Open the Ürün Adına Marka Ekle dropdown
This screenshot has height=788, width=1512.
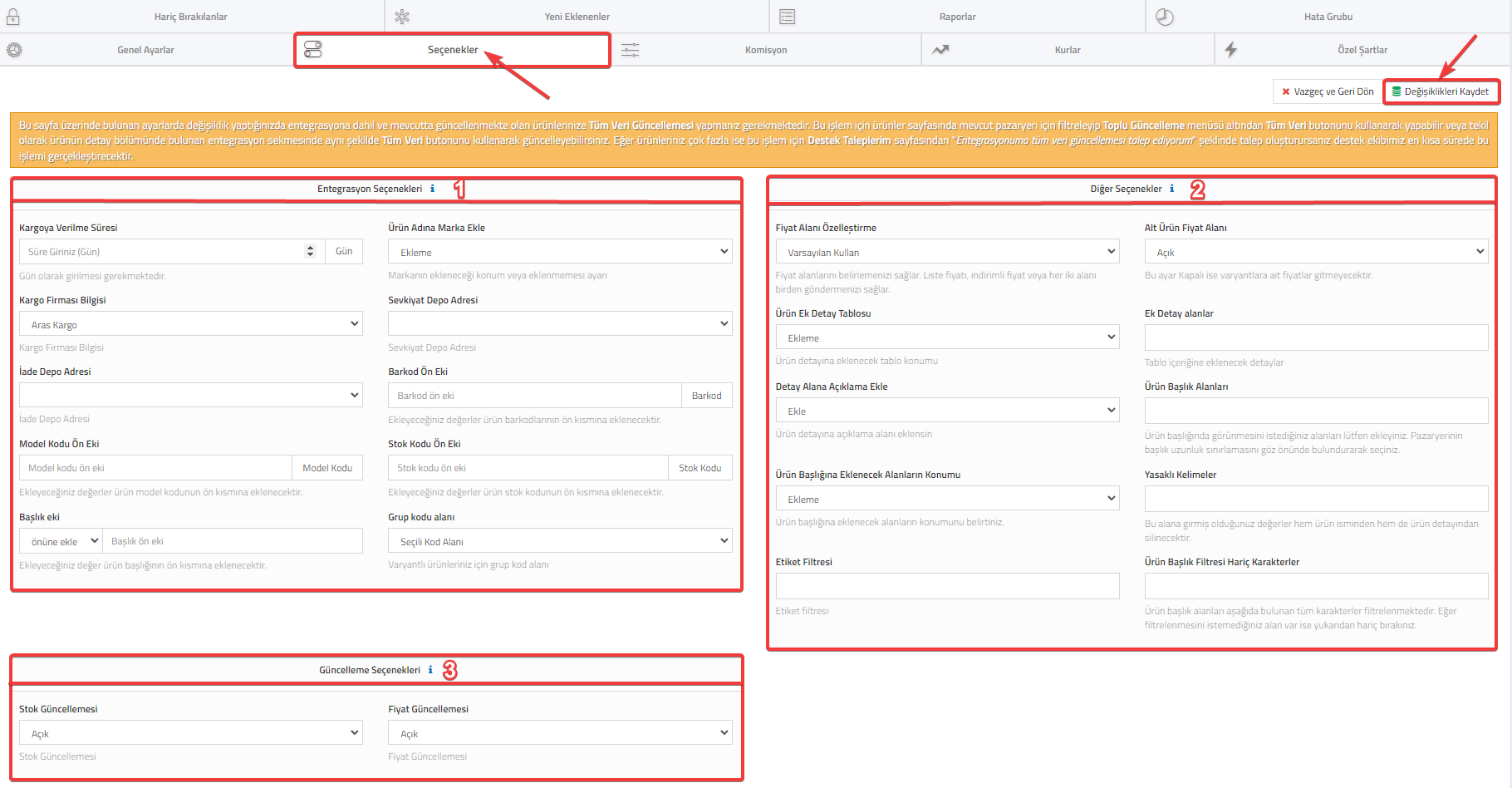pyautogui.click(x=560, y=251)
